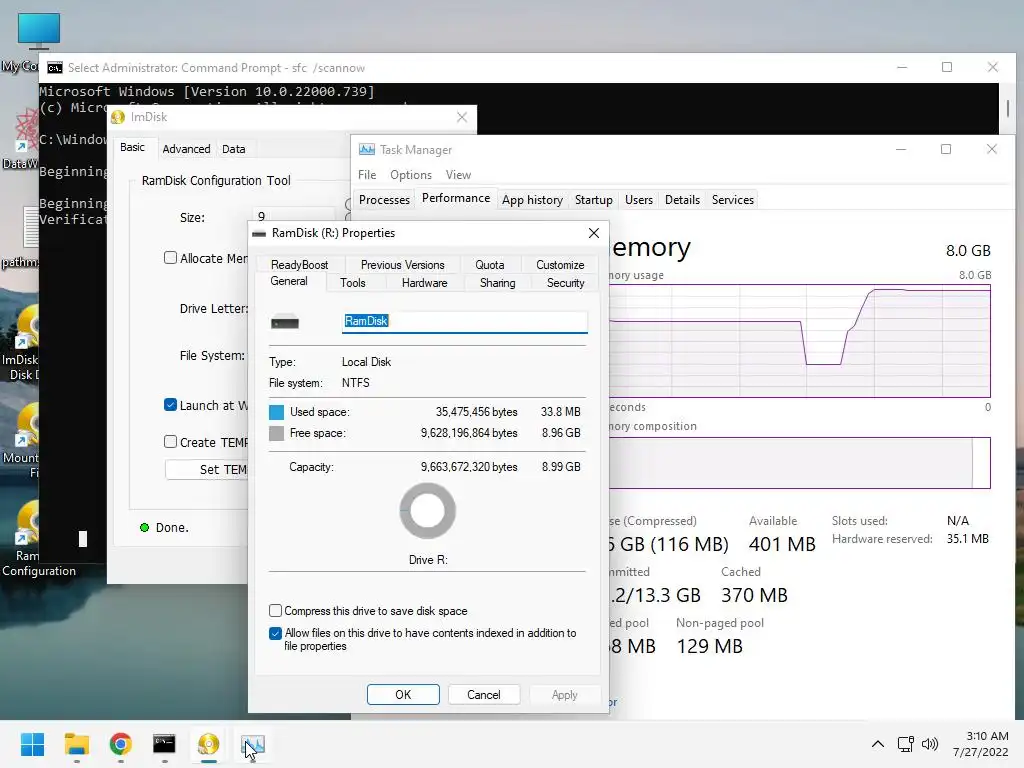Launch Chrome from the taskbar
Screen dimensions: 1024x768
120,744
